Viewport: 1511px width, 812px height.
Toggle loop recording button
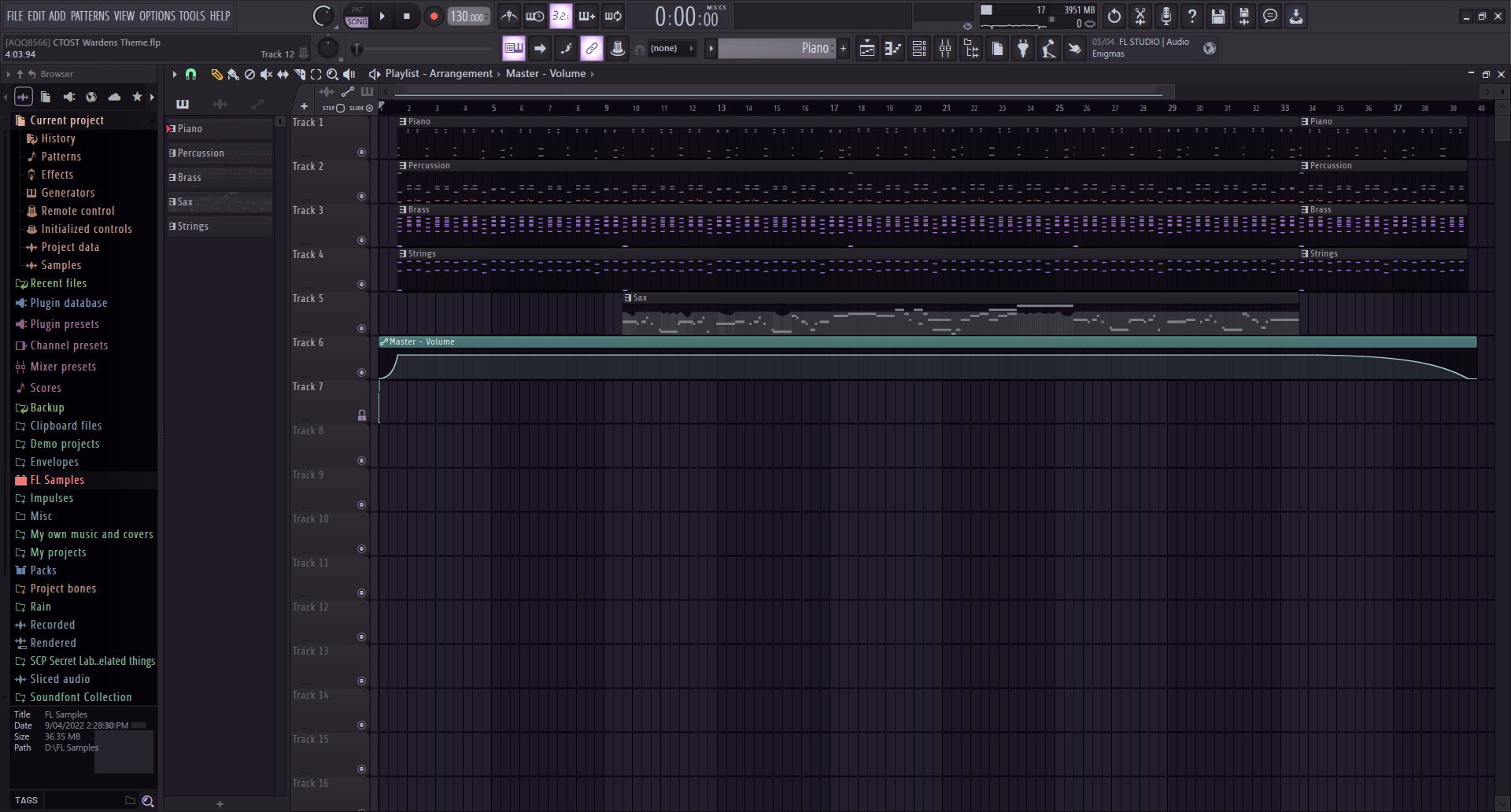tap(613, 16)
